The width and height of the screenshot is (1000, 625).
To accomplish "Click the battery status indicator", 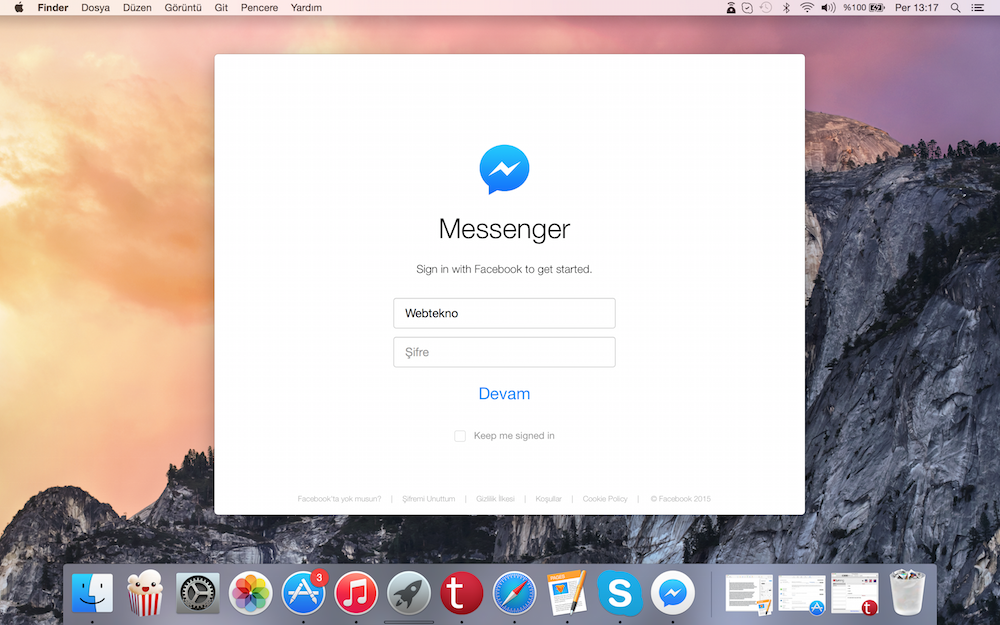I will pyautogui.click(x=864, y=8).
